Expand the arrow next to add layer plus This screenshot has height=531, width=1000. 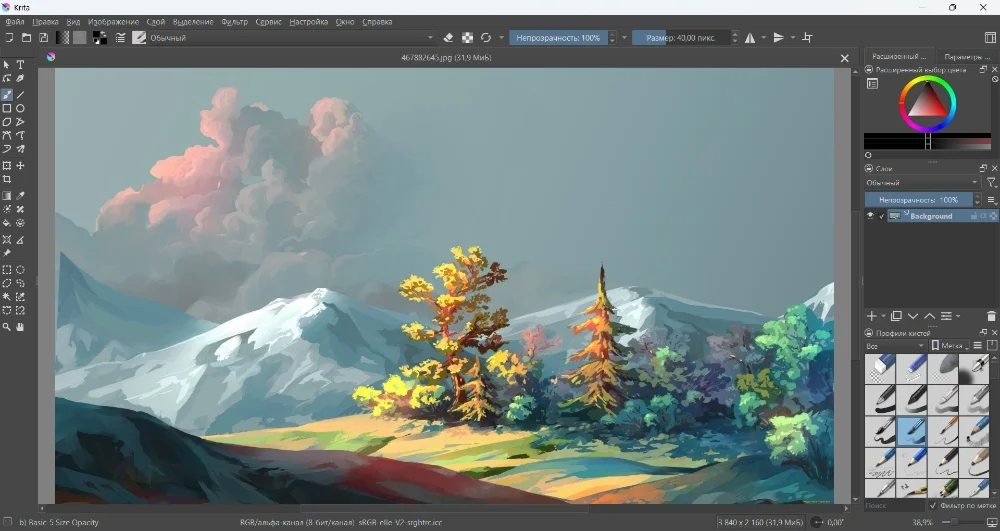click(883, 316)
